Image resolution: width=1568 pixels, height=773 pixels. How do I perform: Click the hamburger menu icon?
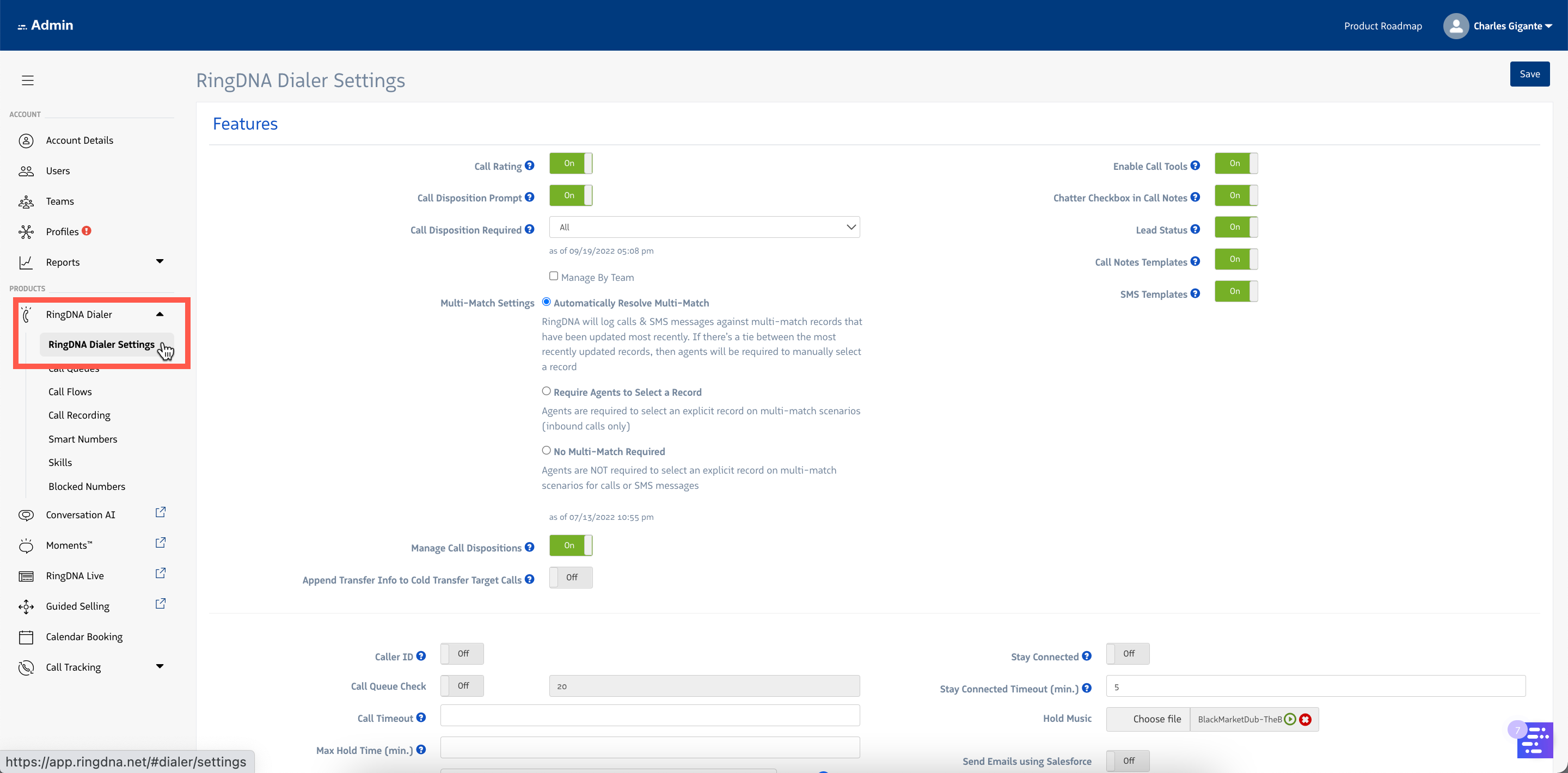pyautogui.click(x=27, y=81)
